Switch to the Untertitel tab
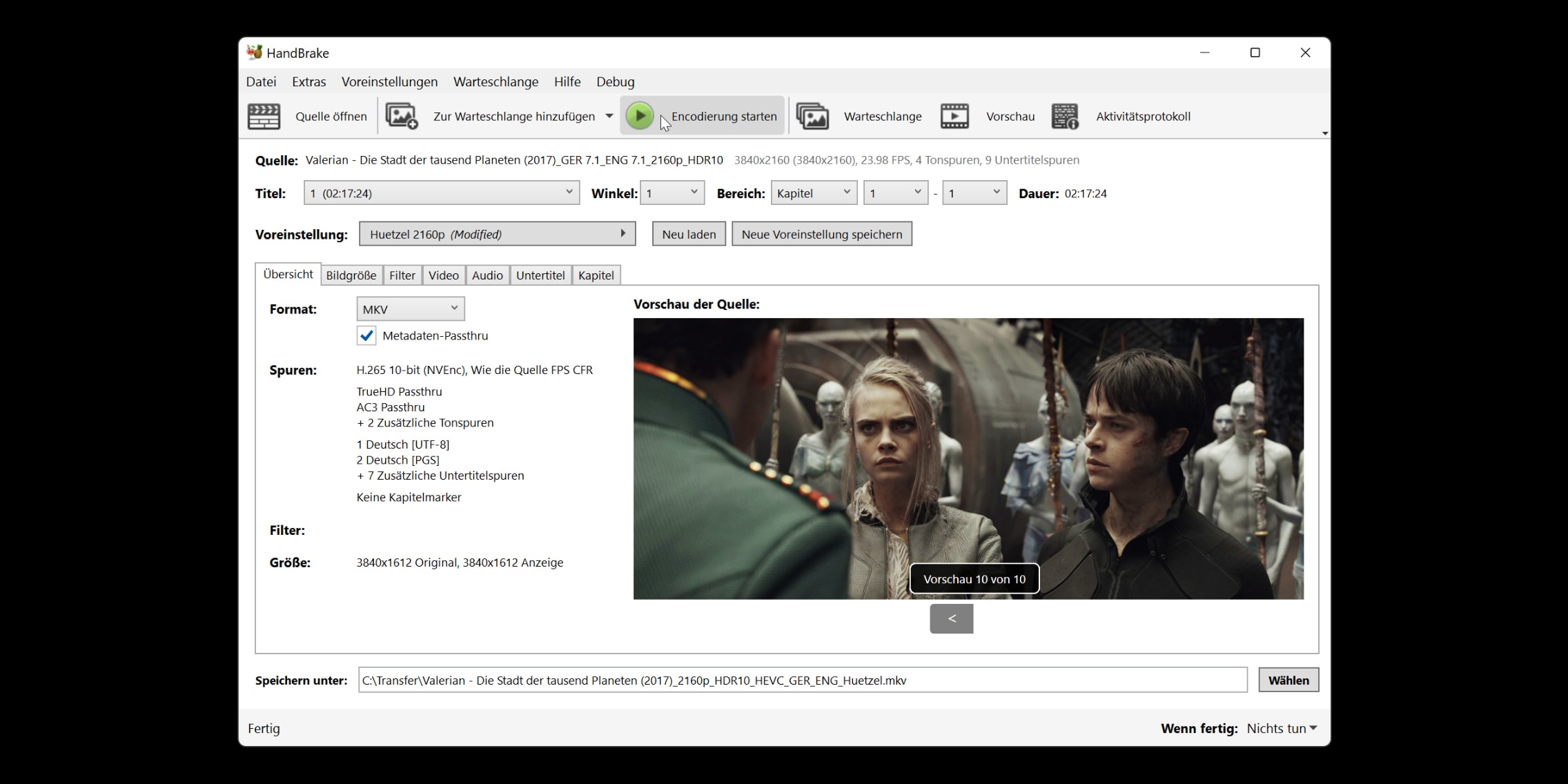The image size is (1568, 784). (540, 275)
